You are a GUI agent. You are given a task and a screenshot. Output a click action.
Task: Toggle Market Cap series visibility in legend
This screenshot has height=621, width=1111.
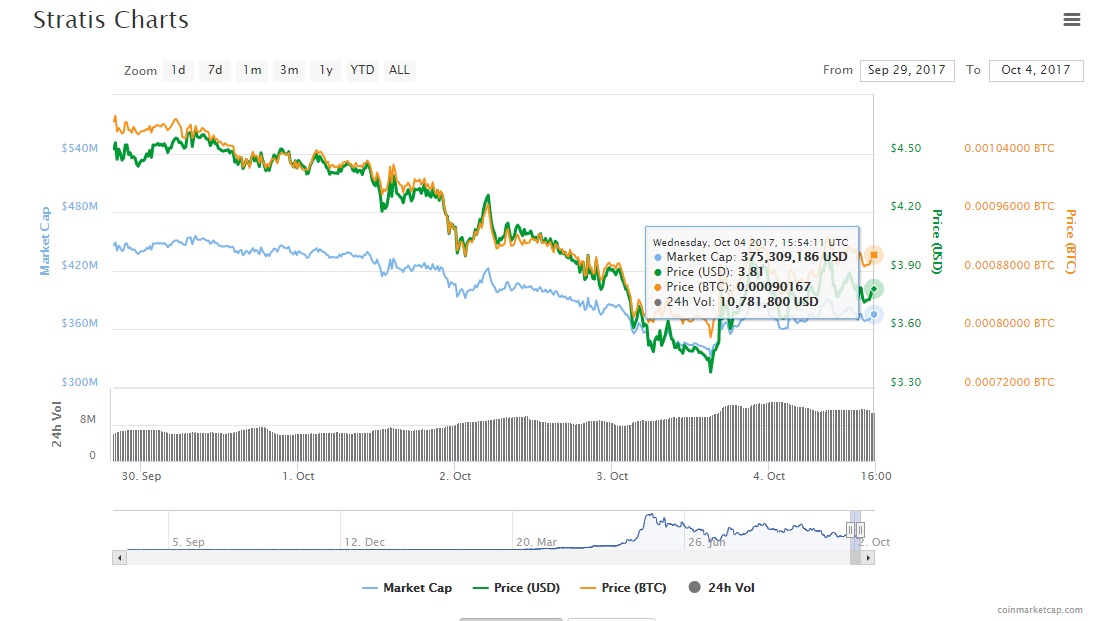click(407, 588)
